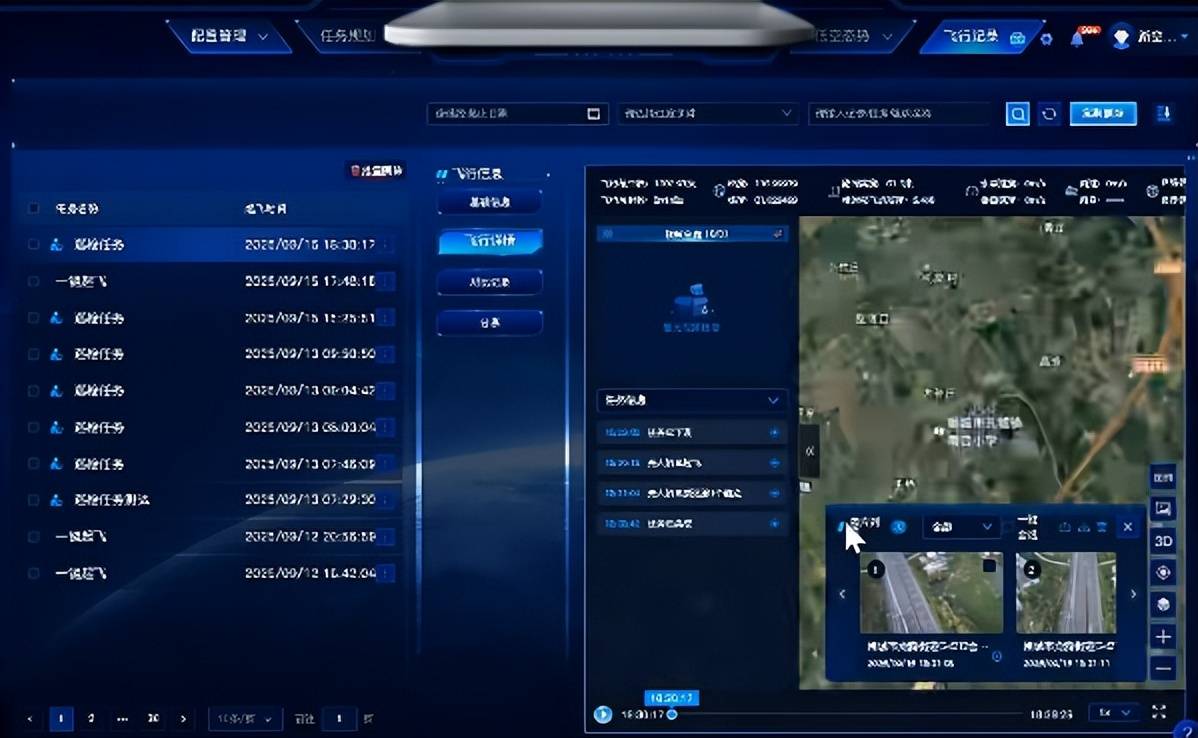This screenshot has width=1198, height=738.
Task: Open the notification bell icon
Action: coord(1077,39)
